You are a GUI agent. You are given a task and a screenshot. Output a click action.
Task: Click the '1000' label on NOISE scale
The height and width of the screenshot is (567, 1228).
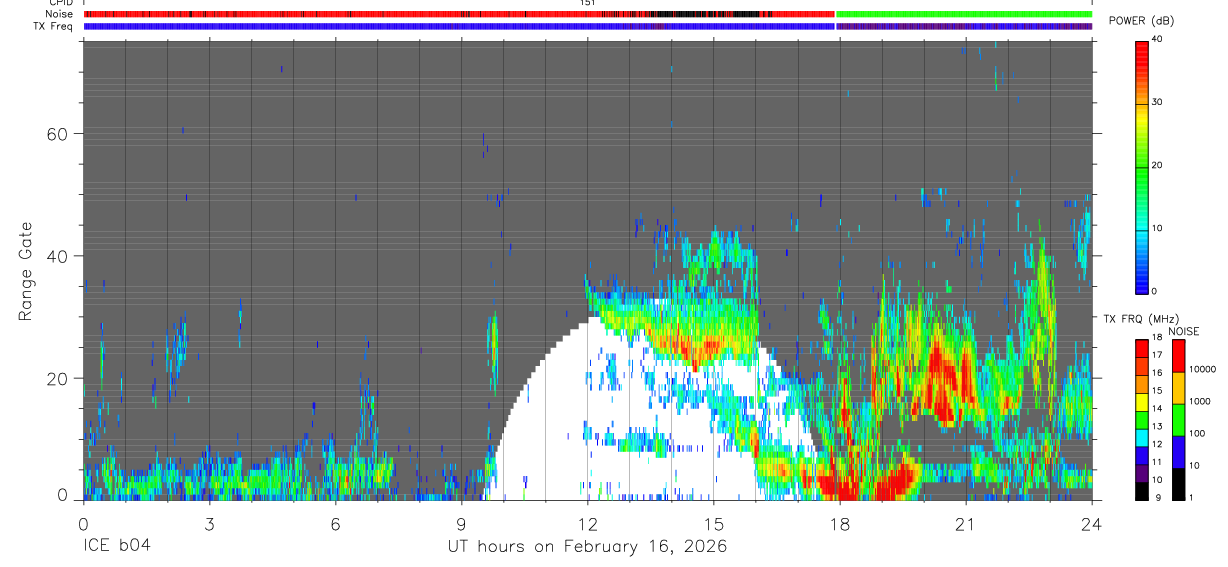point(1199,401)
